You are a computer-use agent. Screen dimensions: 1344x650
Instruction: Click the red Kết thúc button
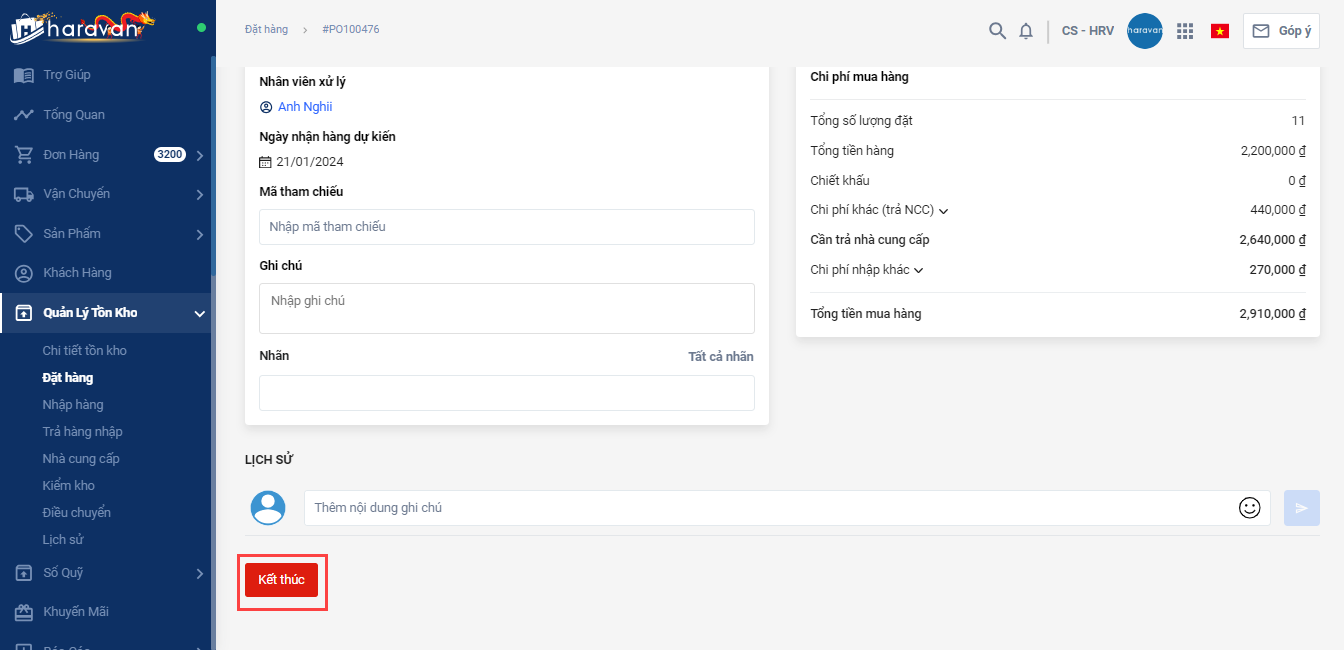coord(281,580)
